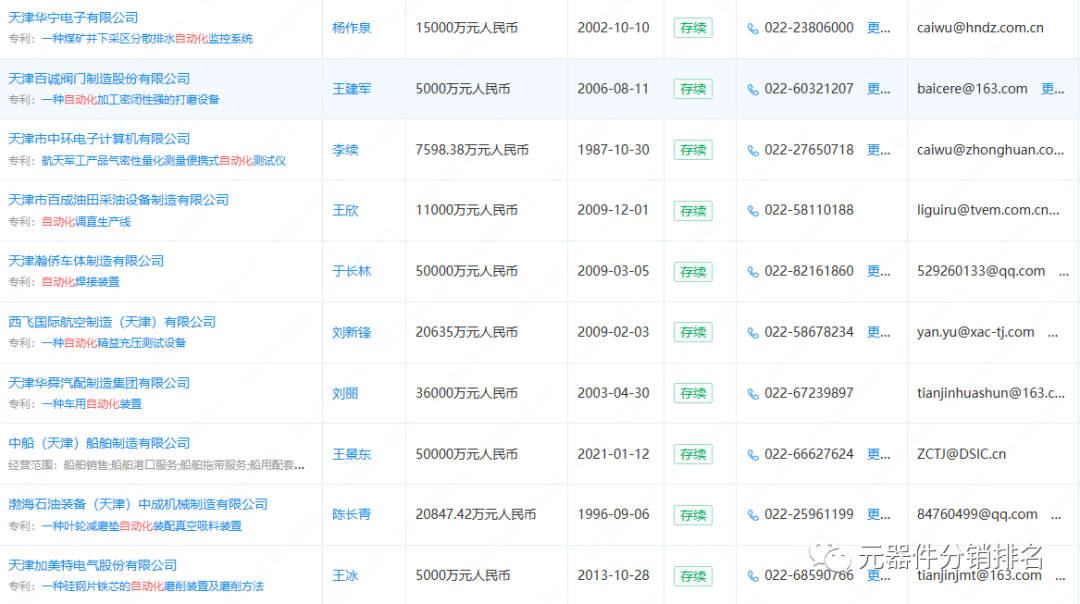
Task: Click the phone icon beside 022-67239897
Action: click(753, 394)
